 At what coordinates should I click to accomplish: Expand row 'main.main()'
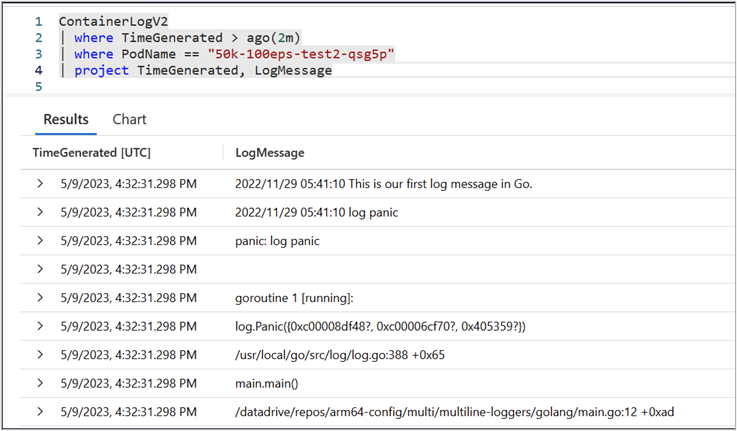coord(40,384)
